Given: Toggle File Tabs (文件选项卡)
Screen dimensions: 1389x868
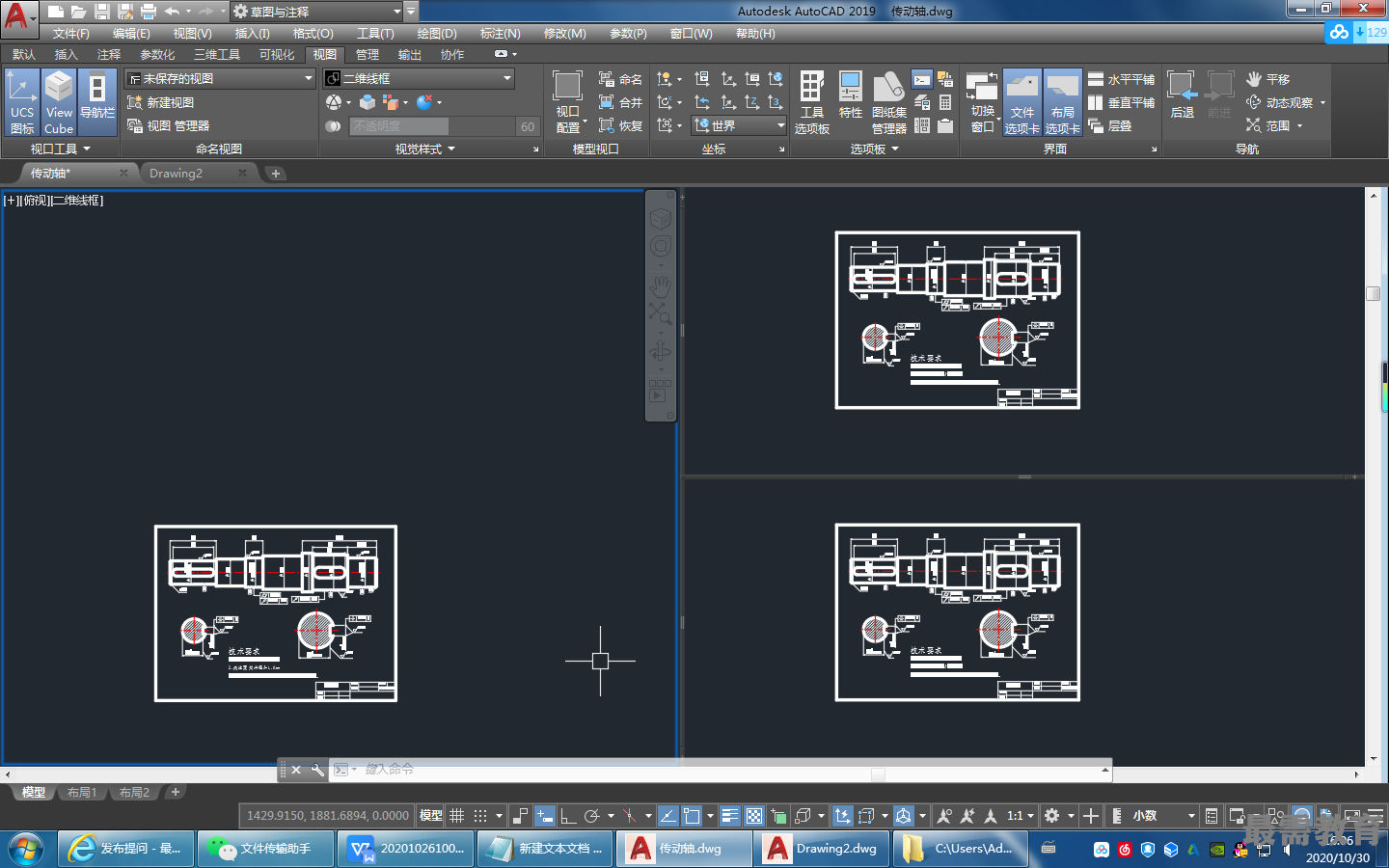Looking at the screenshot, I should point(1021,101).
